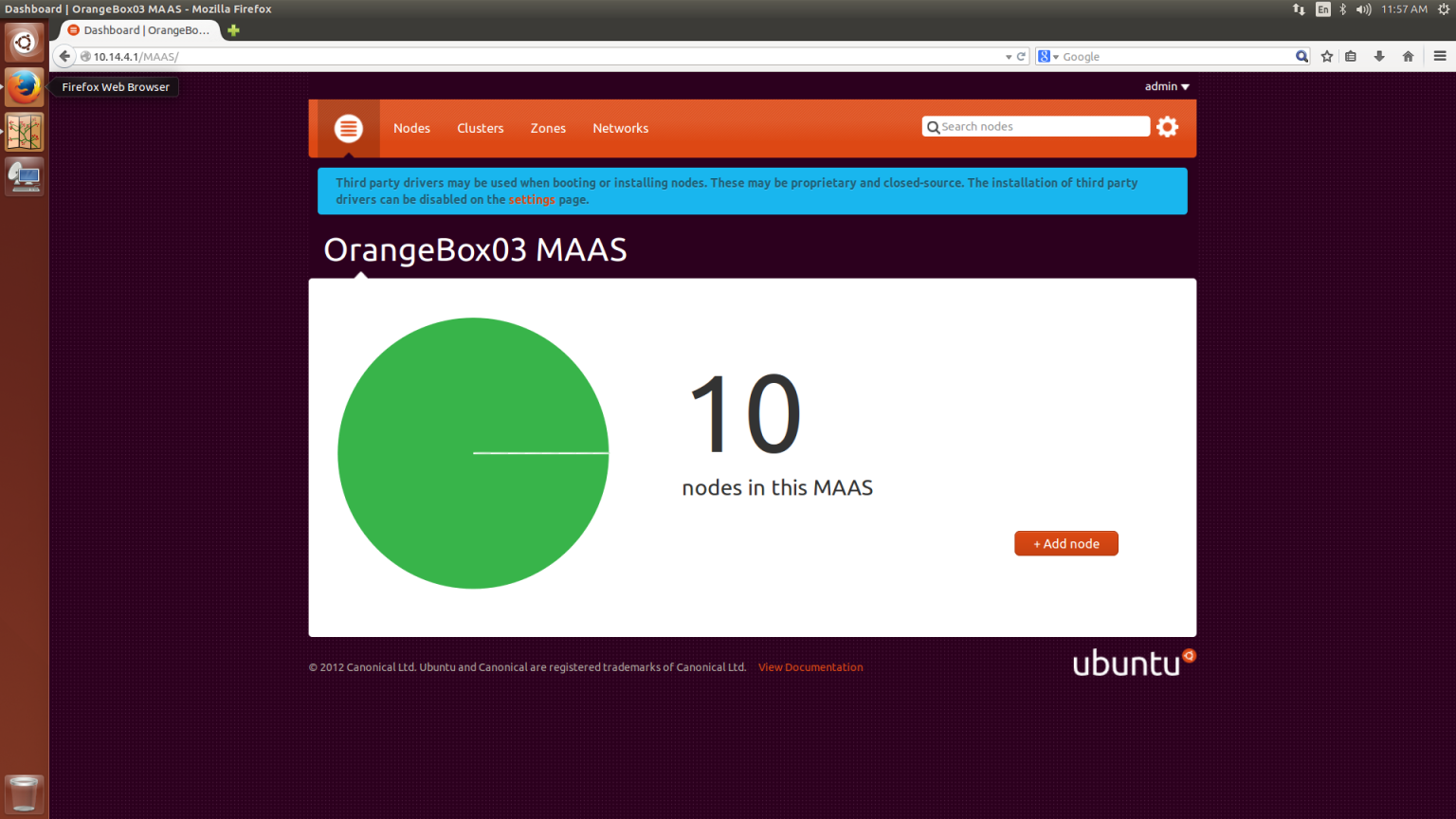1456x819 pixels.
Task: Click the Ubuntu logo in the page footer
Action: (x=1133, y=662)
